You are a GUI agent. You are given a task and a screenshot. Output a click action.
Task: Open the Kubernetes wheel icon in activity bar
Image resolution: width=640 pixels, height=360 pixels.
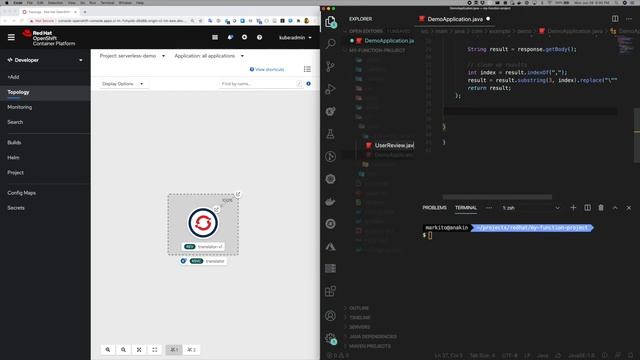click(331, 179)
